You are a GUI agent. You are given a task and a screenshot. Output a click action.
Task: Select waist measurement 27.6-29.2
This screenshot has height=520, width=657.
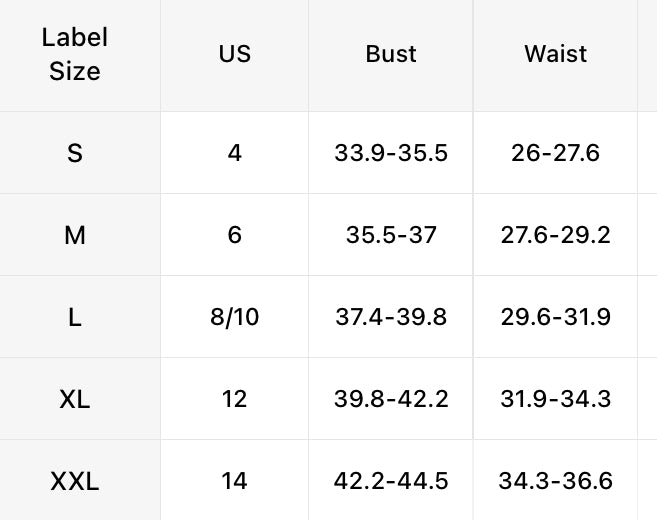pyautogui.click(x=555, y=235)
